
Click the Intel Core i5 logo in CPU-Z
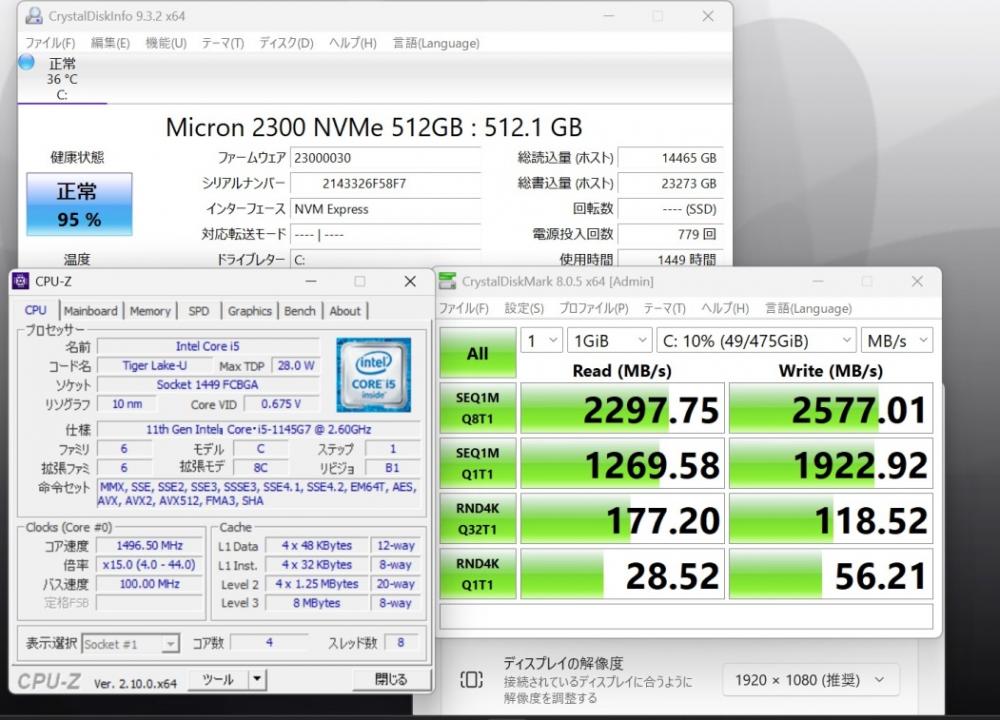click(x=374, y=374)
